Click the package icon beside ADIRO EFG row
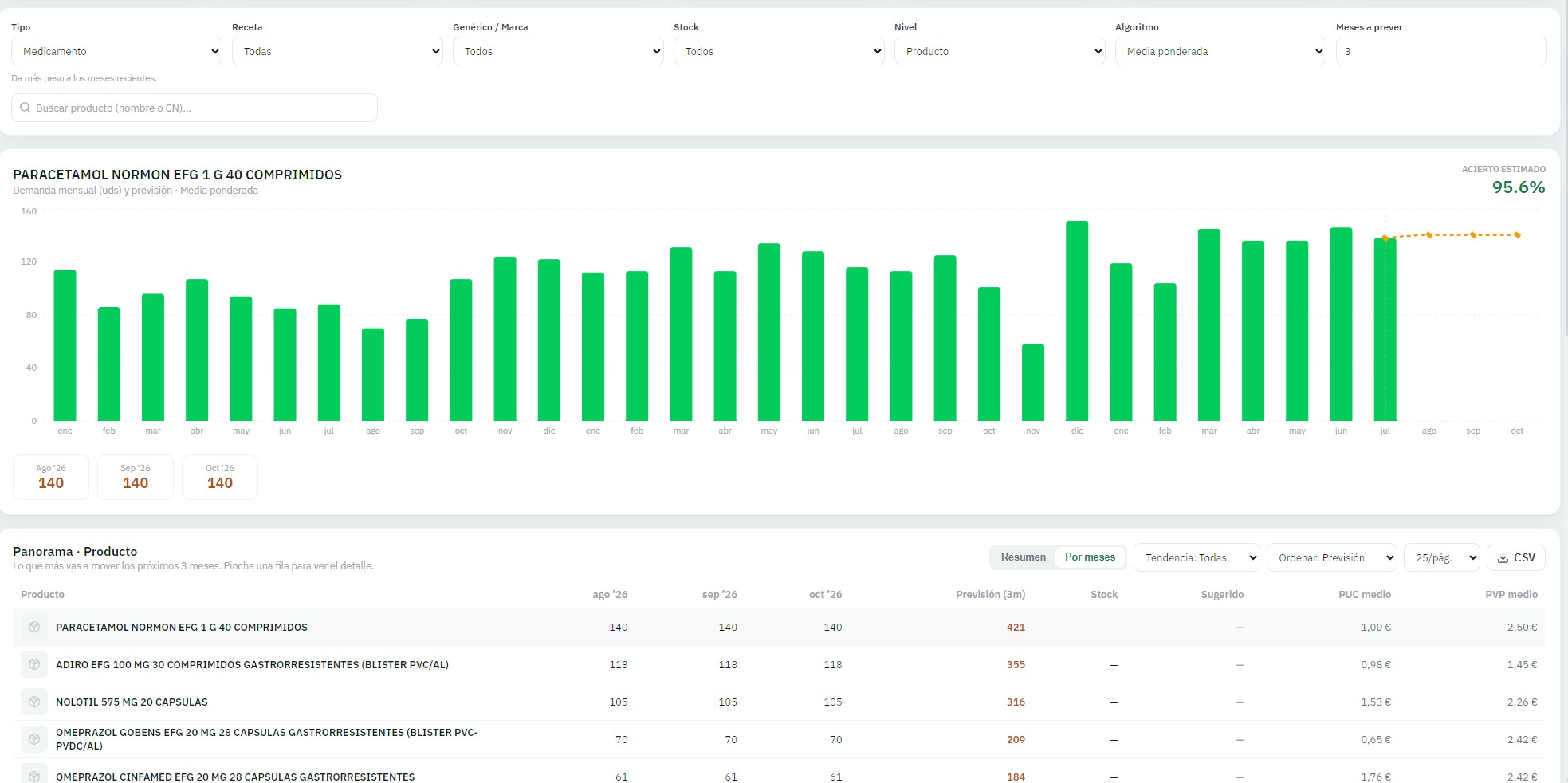 tap(34, 664)
